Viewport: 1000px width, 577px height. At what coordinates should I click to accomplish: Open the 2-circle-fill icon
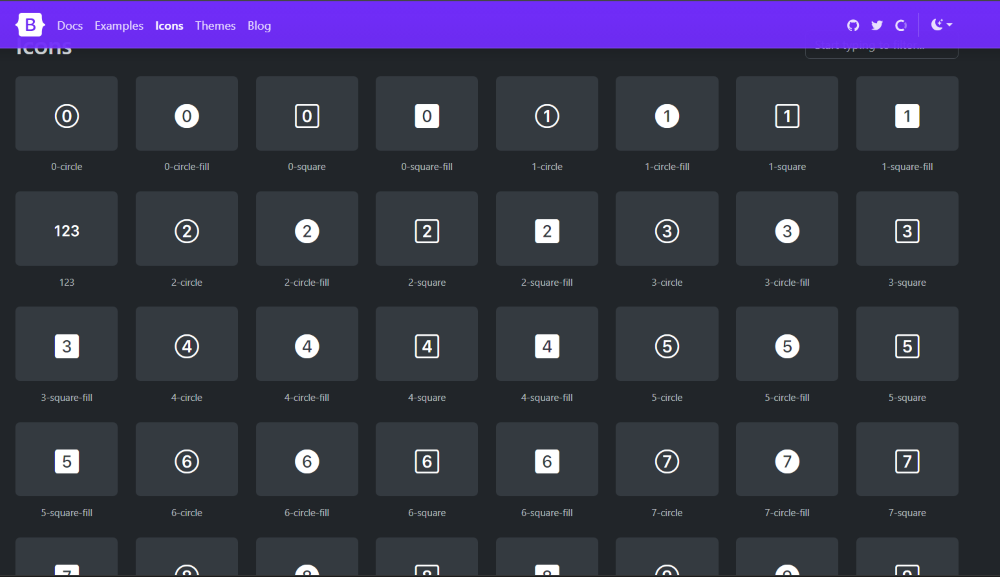pyautogui.click(x=307, y=229)
